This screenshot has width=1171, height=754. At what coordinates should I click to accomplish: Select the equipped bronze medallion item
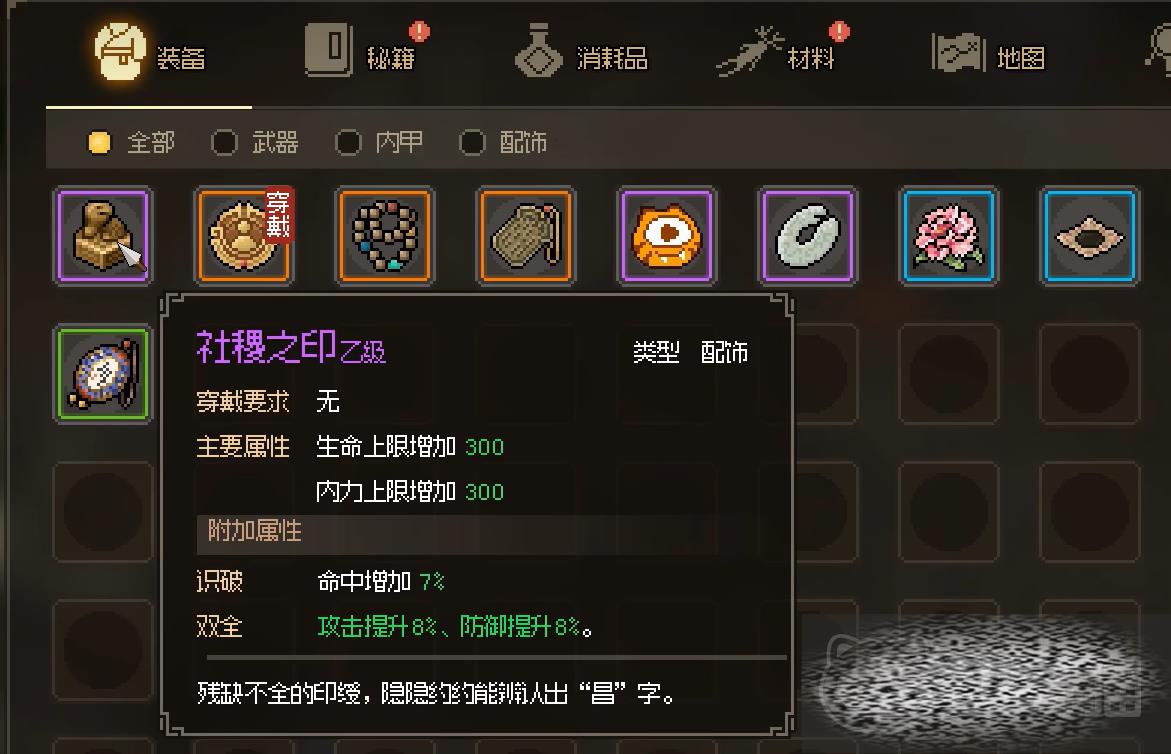click(244, 236)
